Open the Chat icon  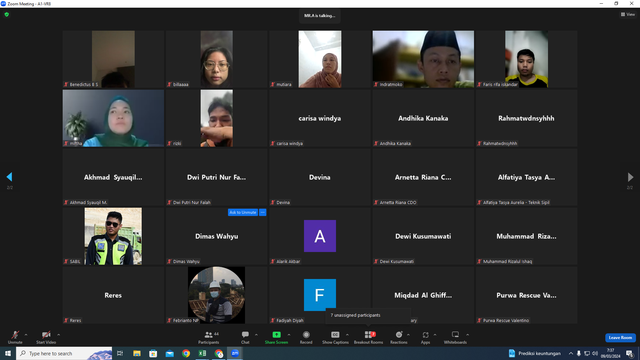pos(245,335)
